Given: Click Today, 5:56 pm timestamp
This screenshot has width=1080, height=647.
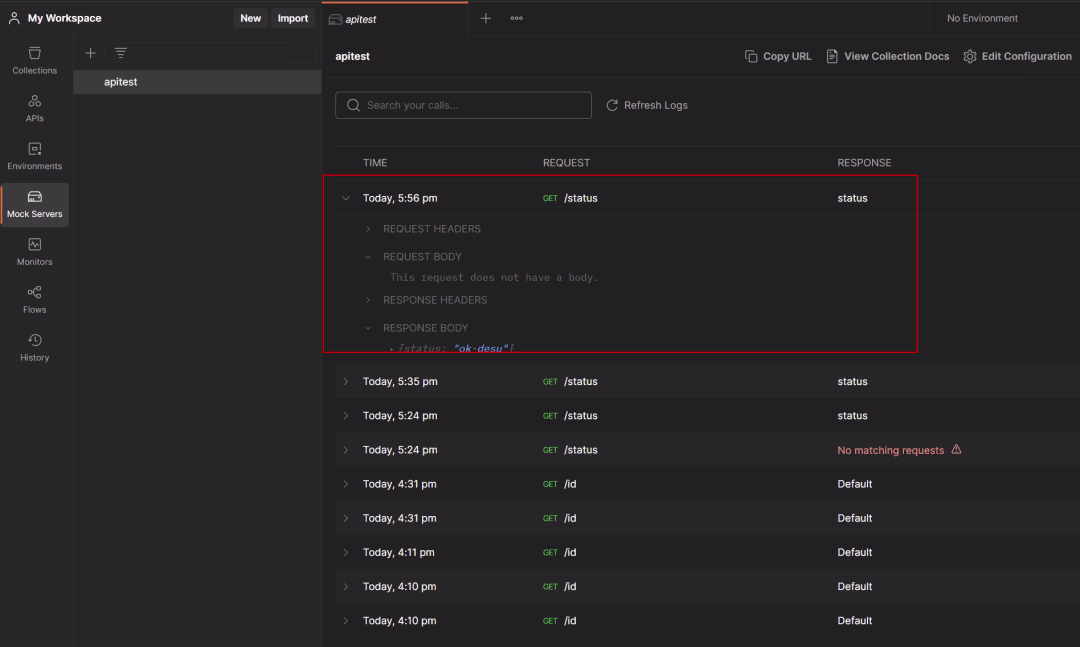Looking at the screenshot, I should point(400,198).
